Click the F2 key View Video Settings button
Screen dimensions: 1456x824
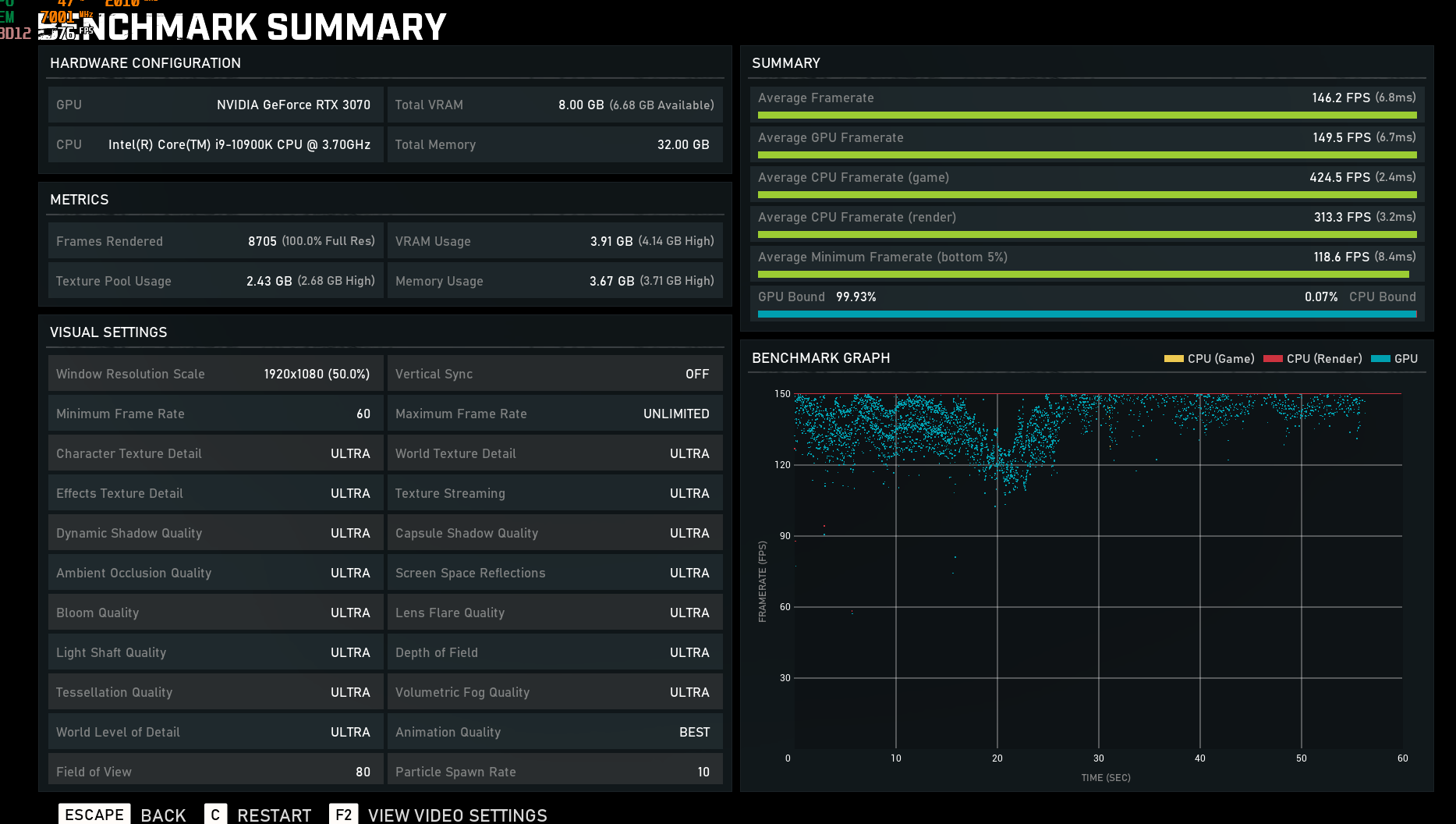point(343,815)
